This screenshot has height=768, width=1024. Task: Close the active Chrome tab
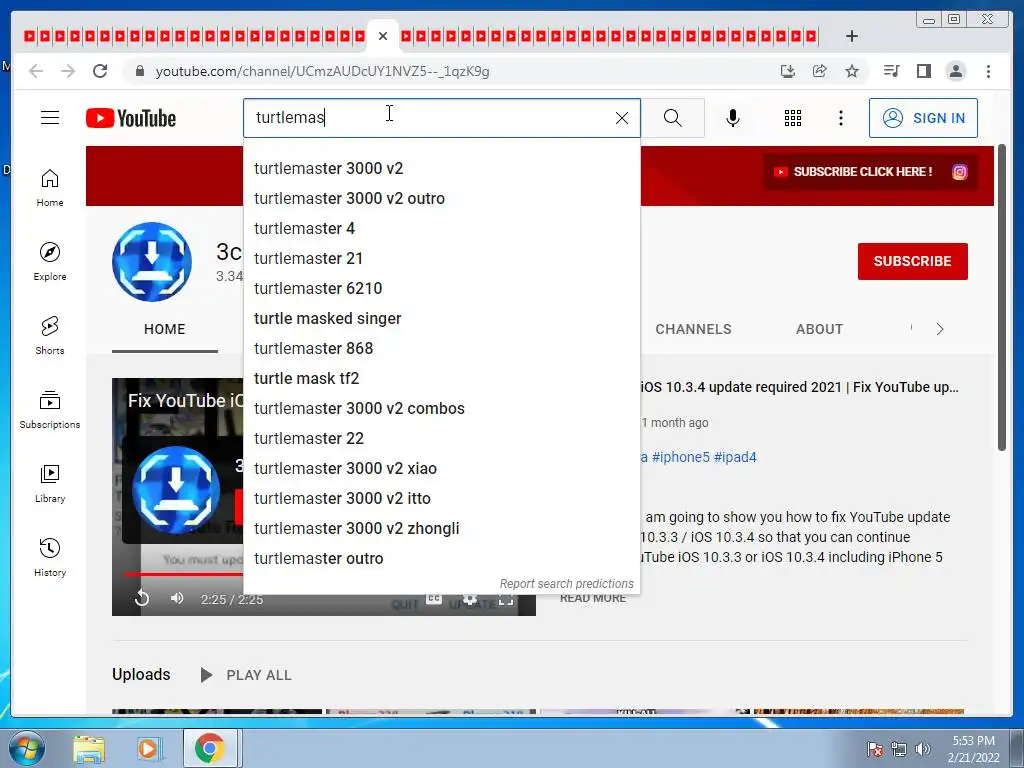tap(383, 36)
